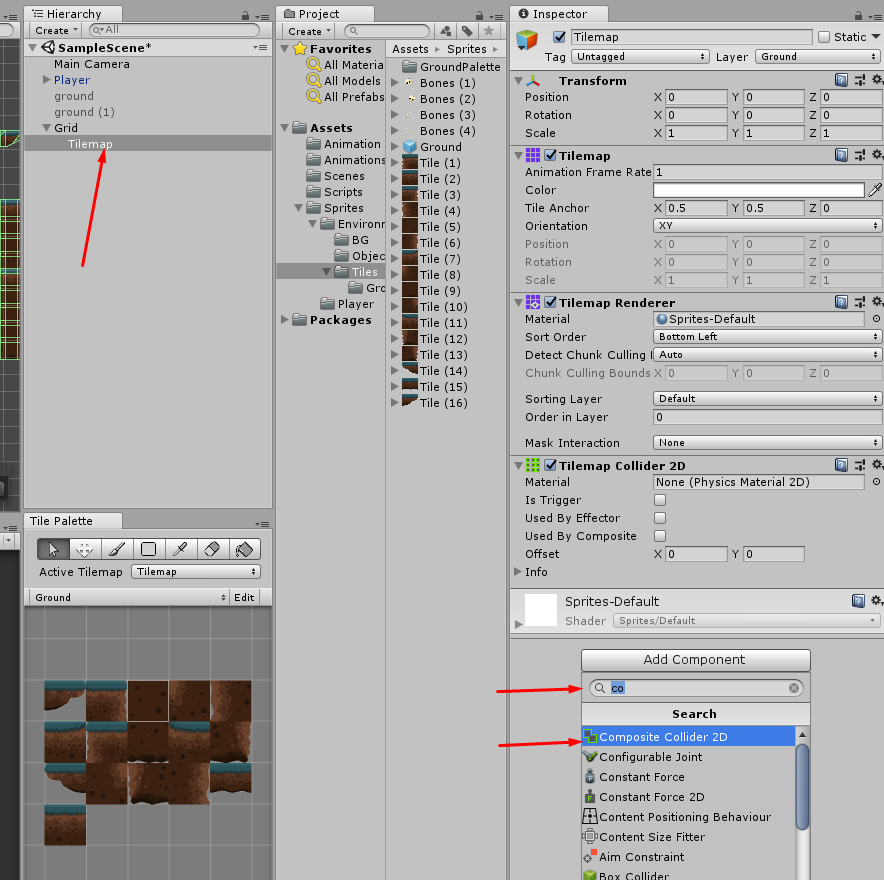Image resolution: width=884 pixels, height=880 pixels.
Task: Select the Move tool in Tile Palette
Action: [x=85, y=548]
